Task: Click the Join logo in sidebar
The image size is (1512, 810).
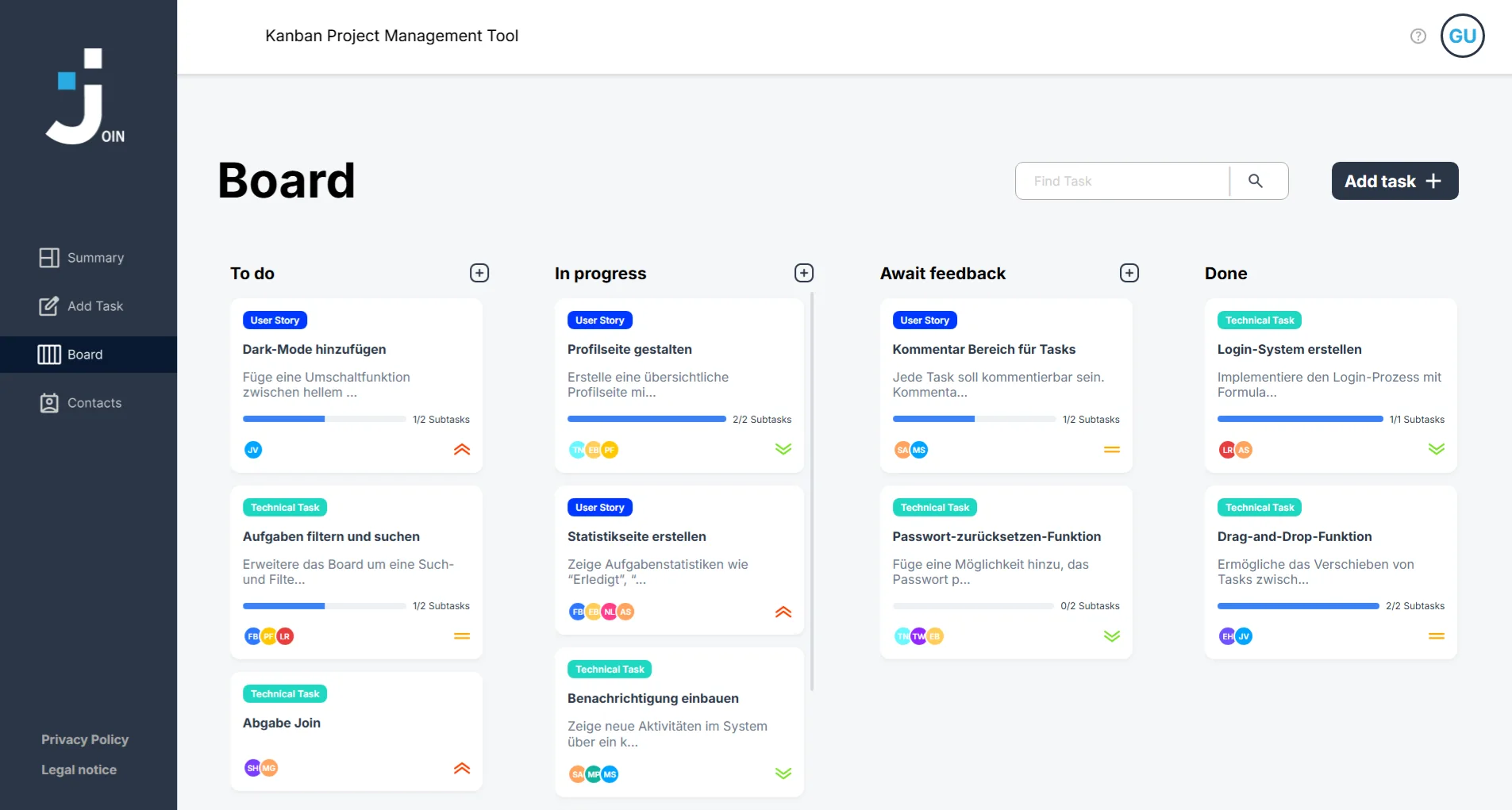Action: (x=85, y=96)
